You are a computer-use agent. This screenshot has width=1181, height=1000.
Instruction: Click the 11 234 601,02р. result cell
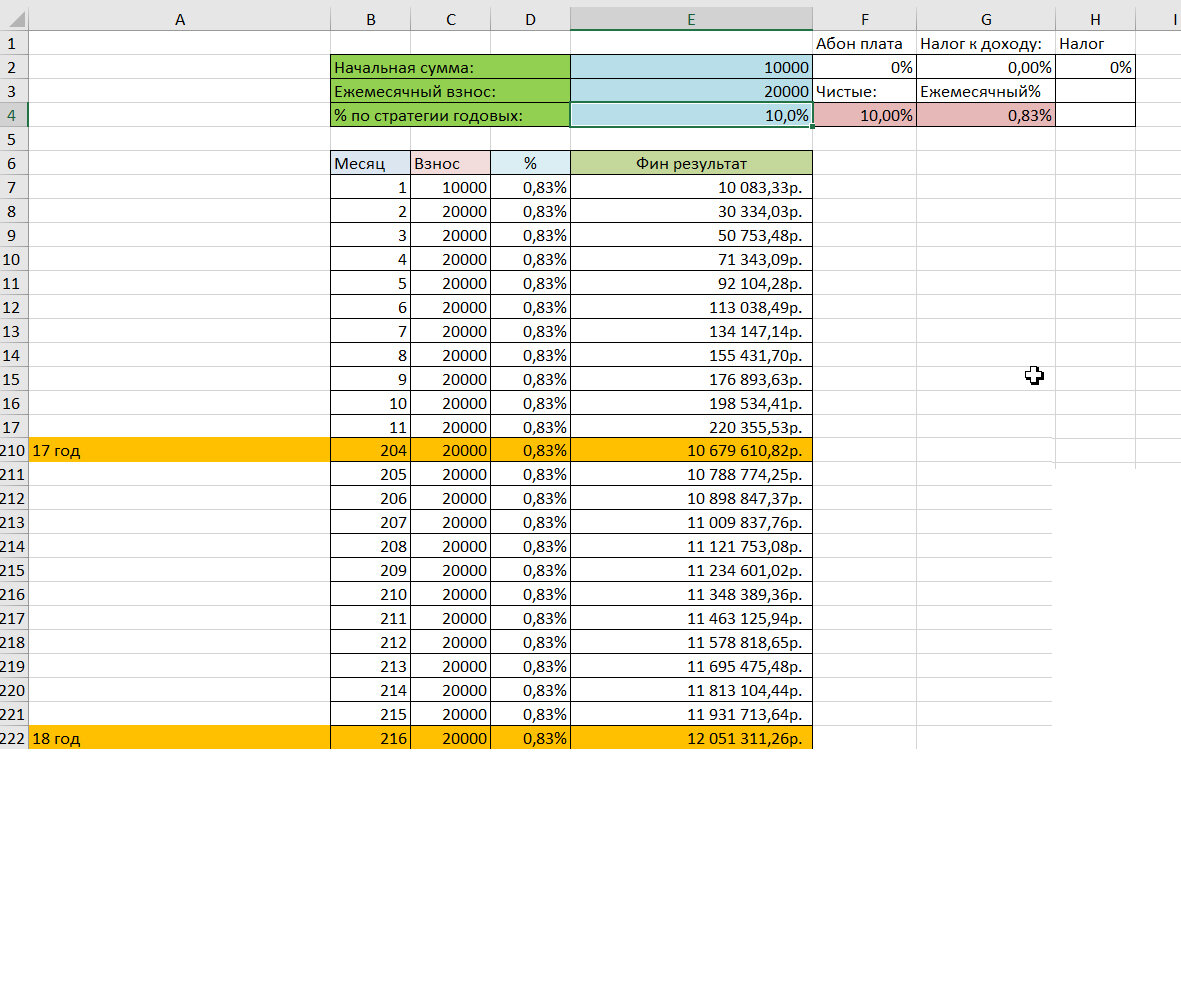pos(691,570)
